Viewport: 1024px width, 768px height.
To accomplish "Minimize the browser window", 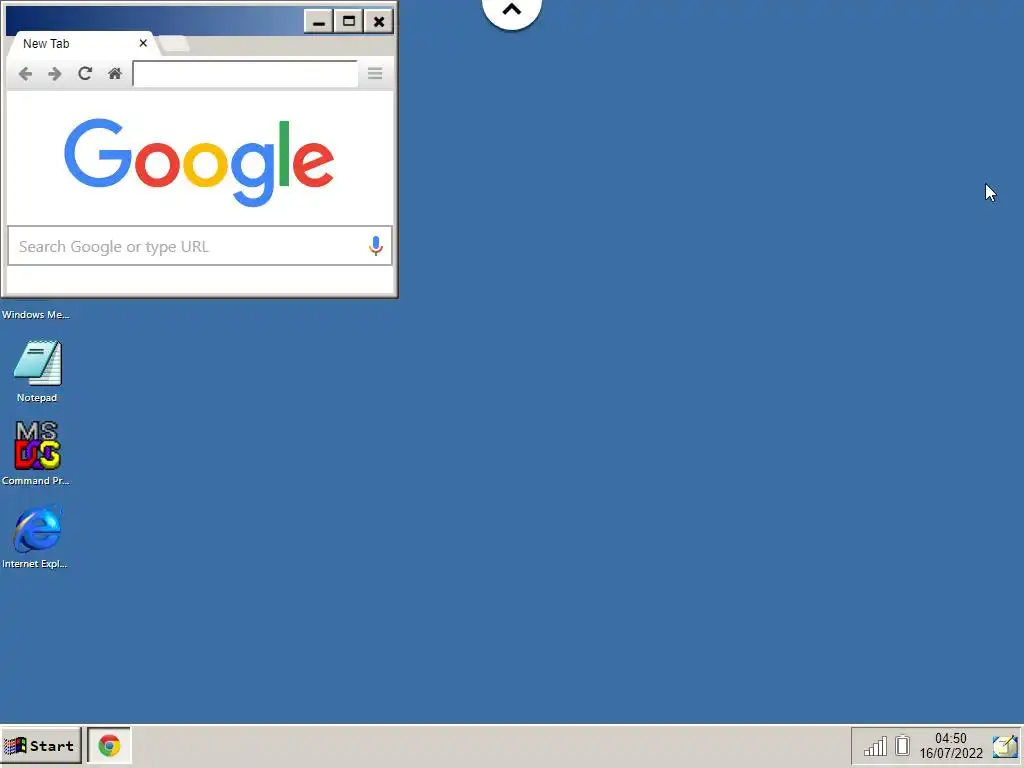I will [319, 22].
